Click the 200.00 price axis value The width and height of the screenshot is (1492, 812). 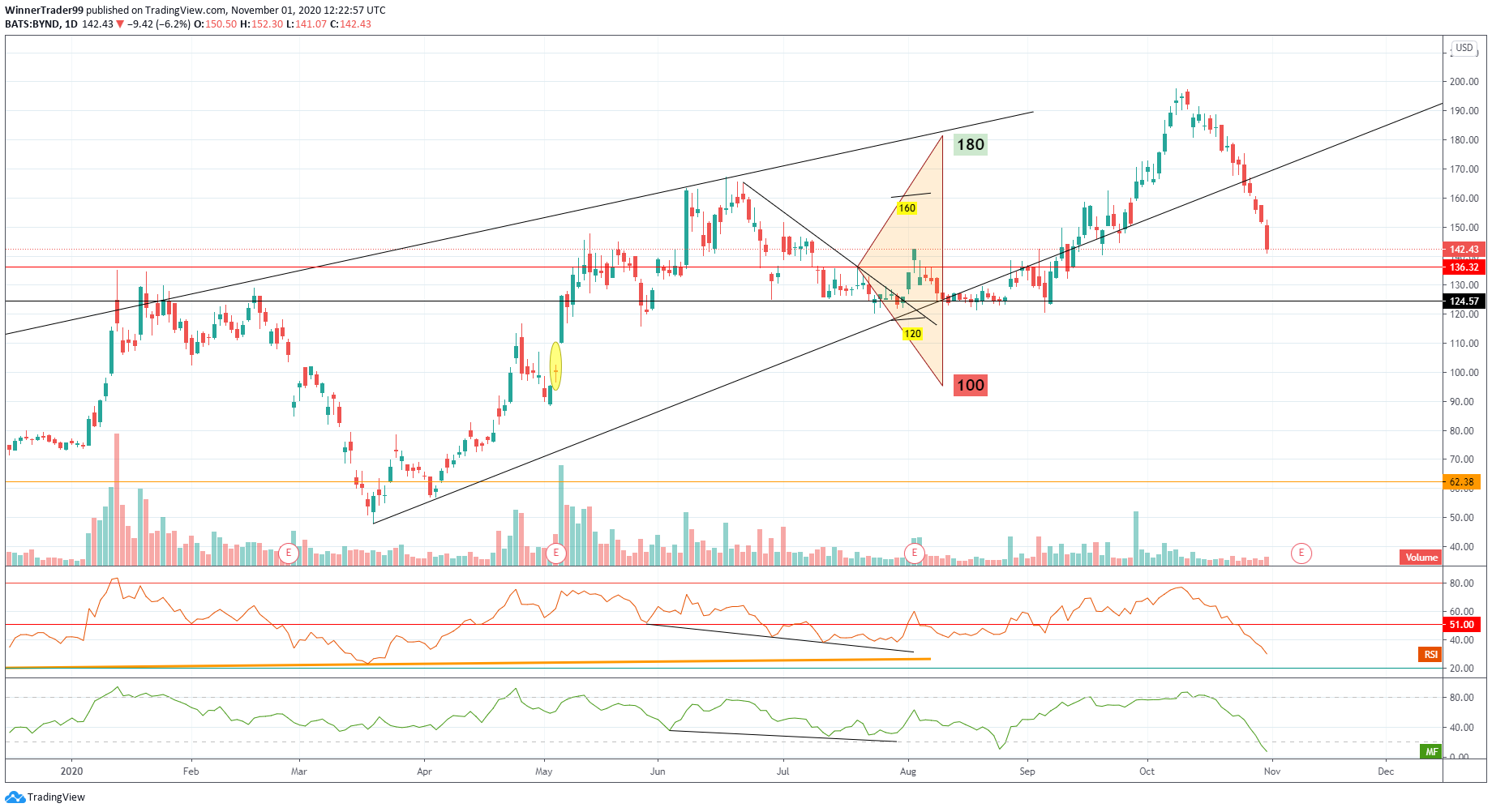click(x=1464, y=82)
